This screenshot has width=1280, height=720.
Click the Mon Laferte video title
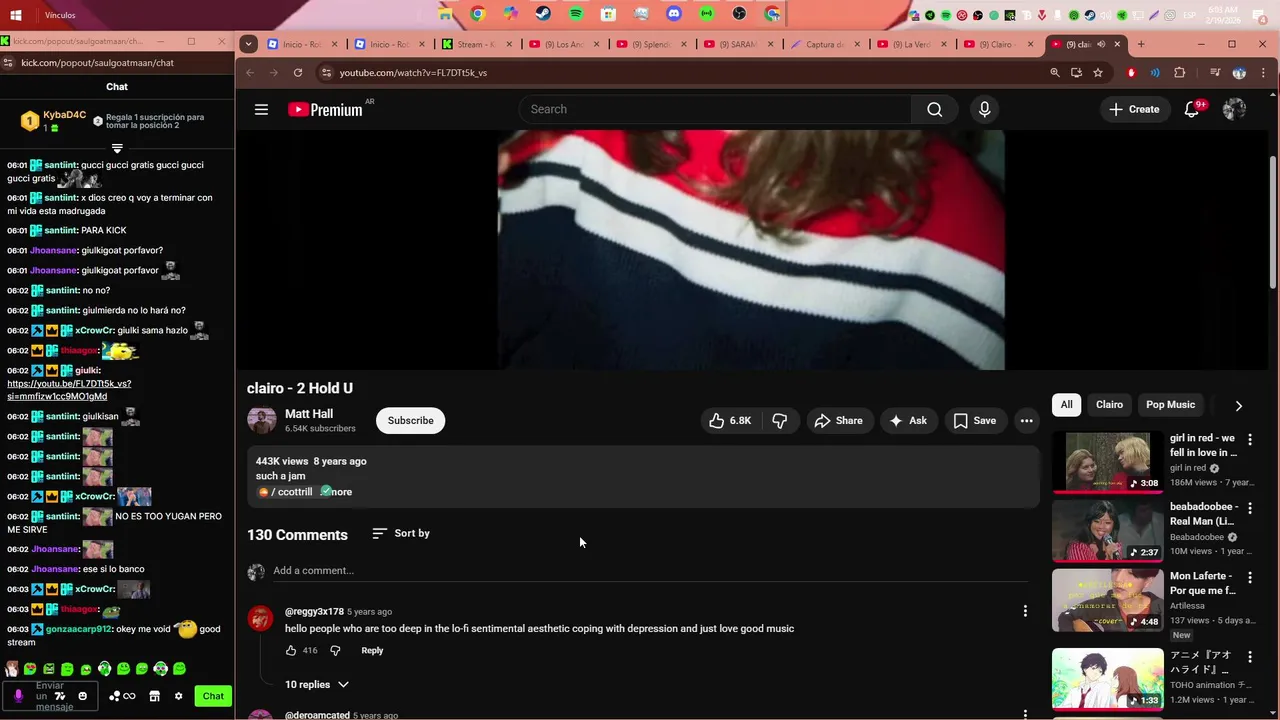[1202, 583]
